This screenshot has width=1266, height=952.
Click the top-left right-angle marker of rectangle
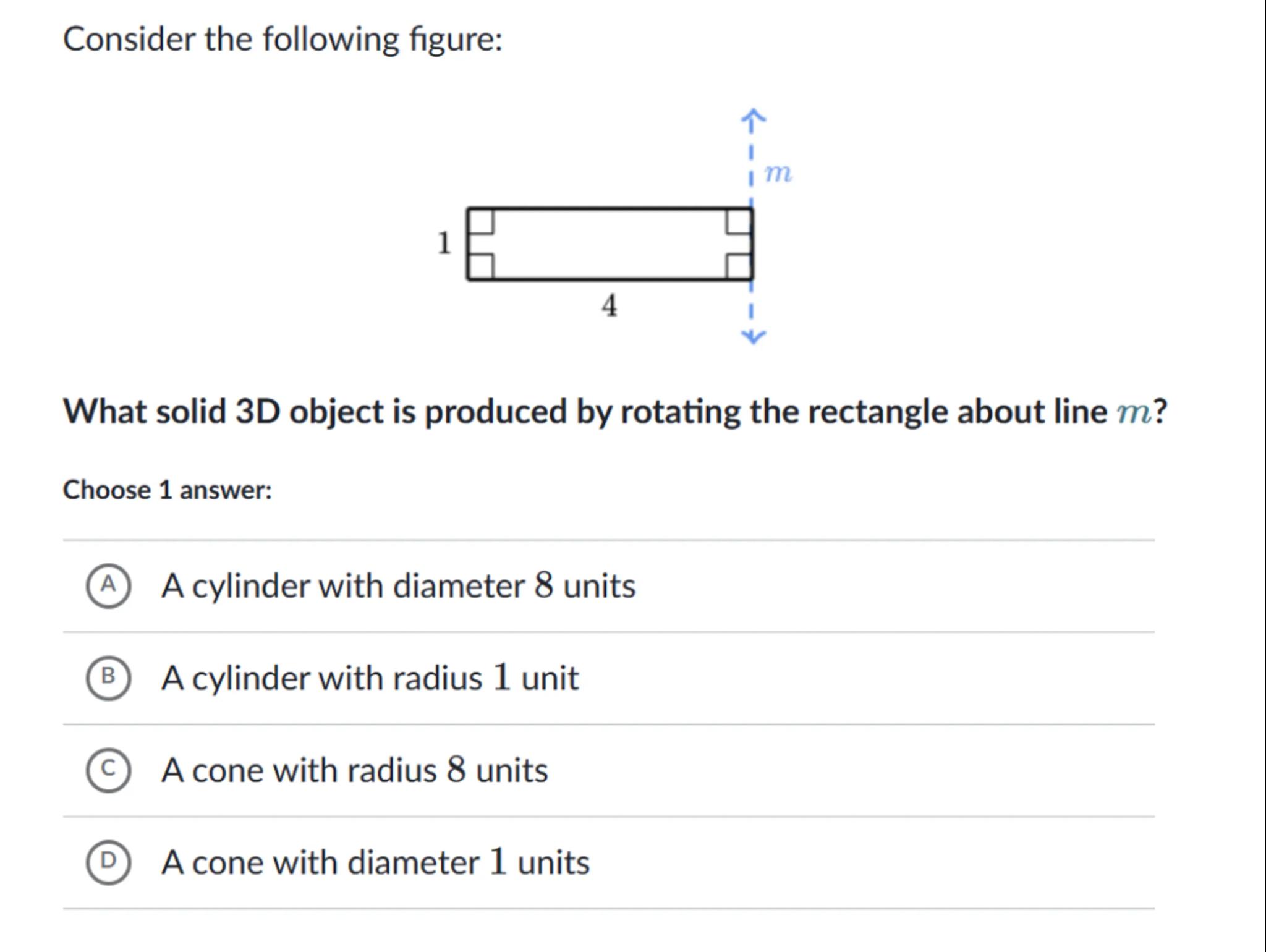pyautogui.click(x=482, y=222)
